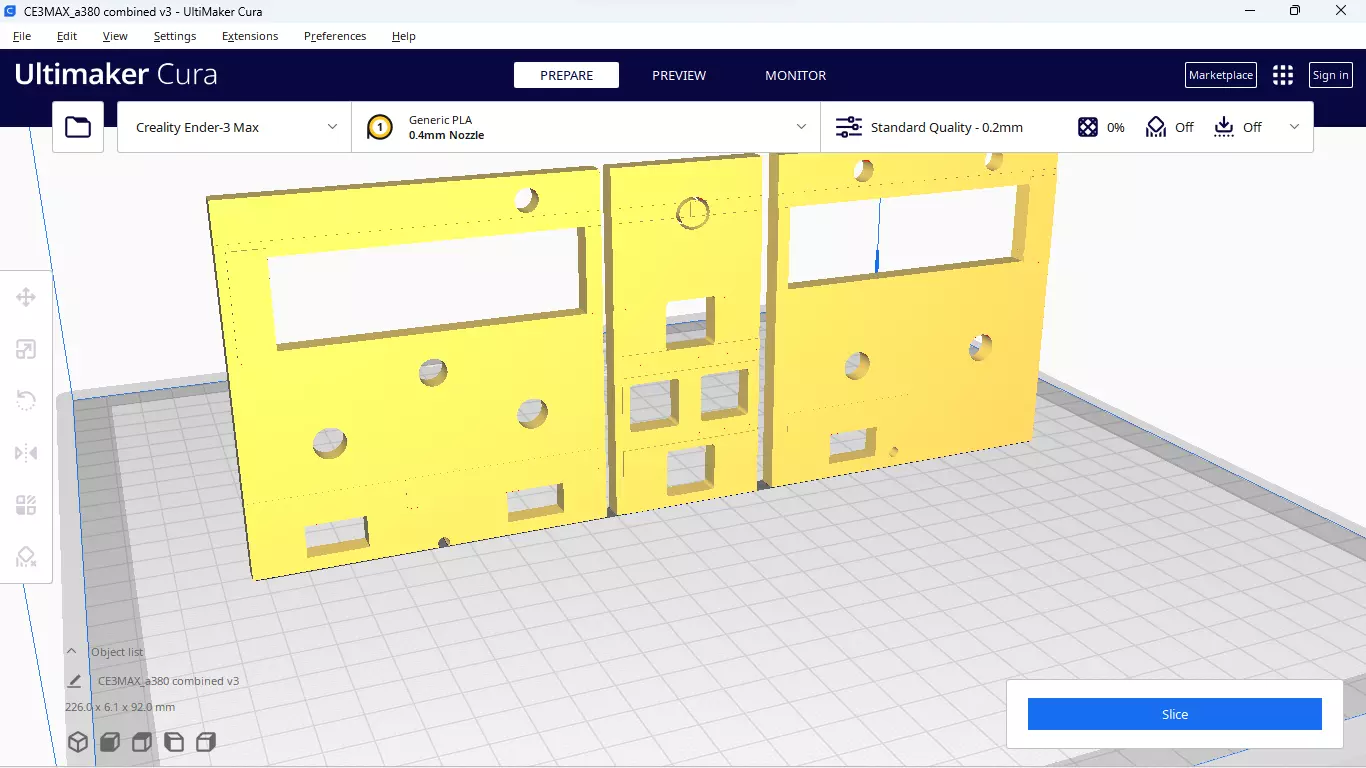The height and width of the screenshot is (768, 1366).
Task: Click the print settings sliders icon
Action: coord(848,127)
